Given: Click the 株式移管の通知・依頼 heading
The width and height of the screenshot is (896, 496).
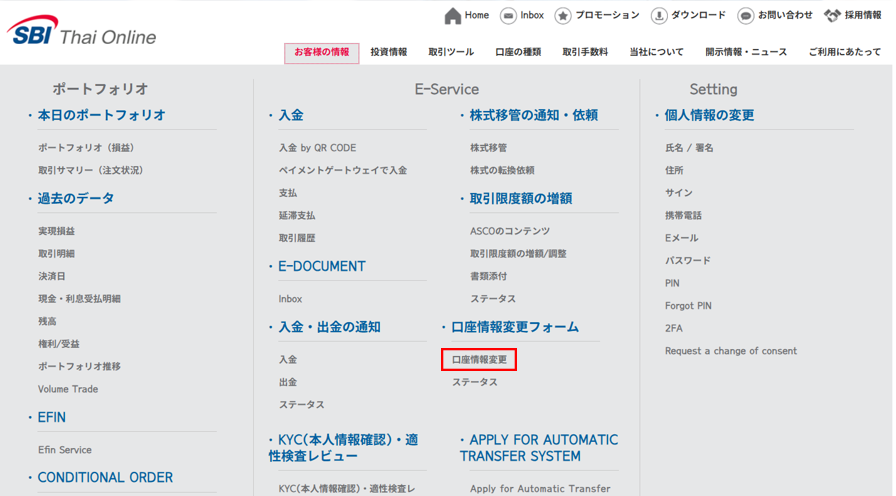Looking at the screenshot, I should [x=533, y=115].
